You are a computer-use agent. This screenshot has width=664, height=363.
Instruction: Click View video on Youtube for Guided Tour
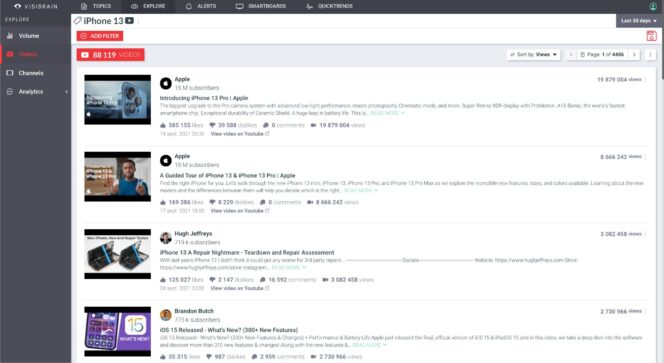240,211
